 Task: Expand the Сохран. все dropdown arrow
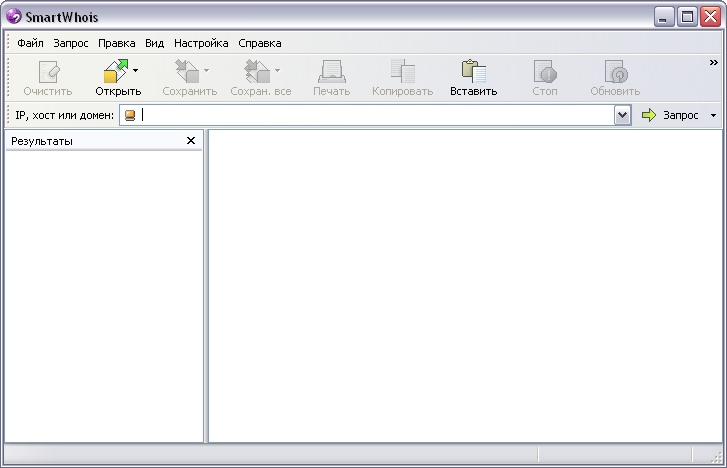(277, 71)
